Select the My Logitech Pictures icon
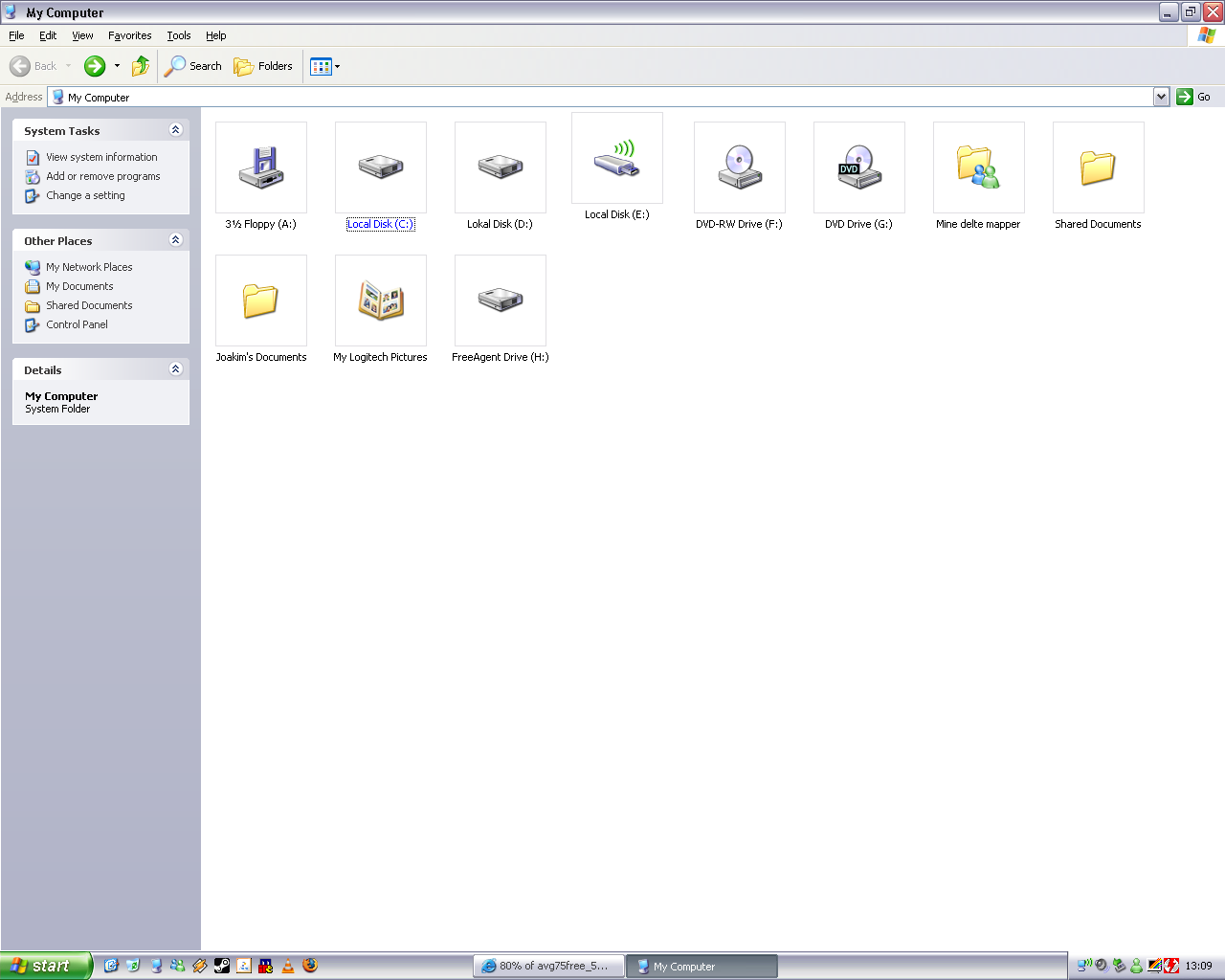This screenshot has width=1225, height=980. [381, 301]
